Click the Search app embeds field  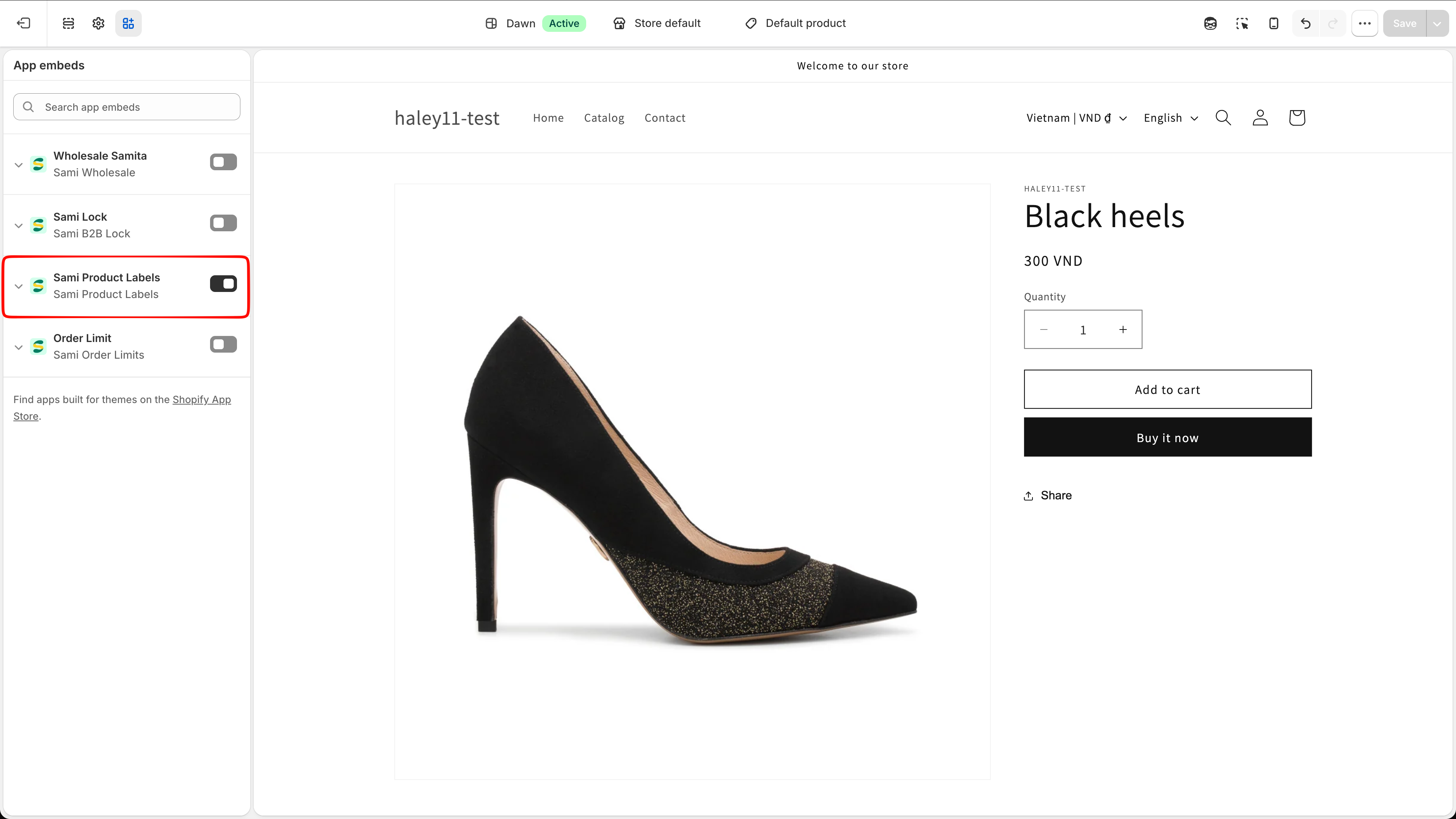pyautogui.click(x=127, y=106)
